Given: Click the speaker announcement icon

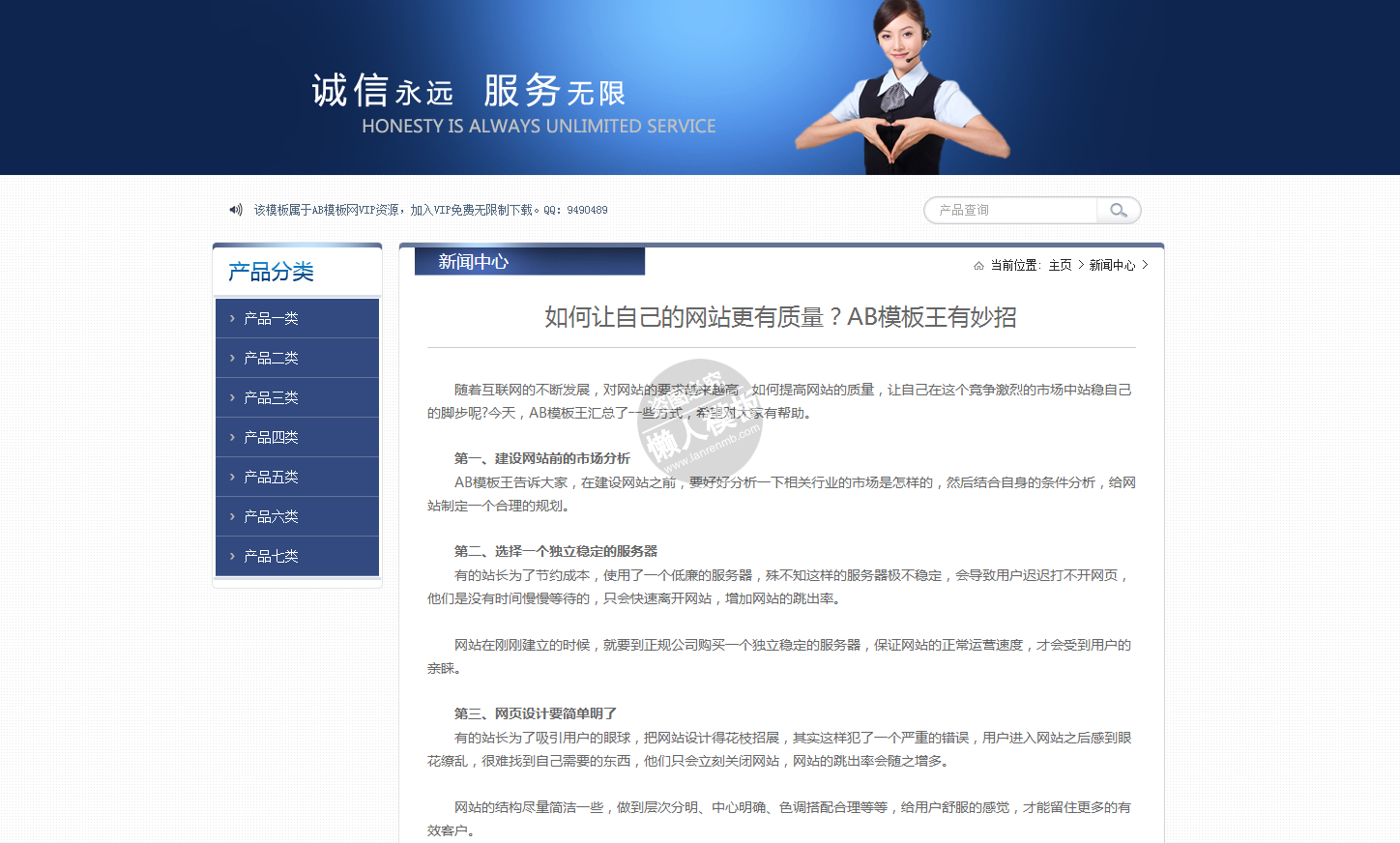Looking at the screenshot, I should coord(235,210).
